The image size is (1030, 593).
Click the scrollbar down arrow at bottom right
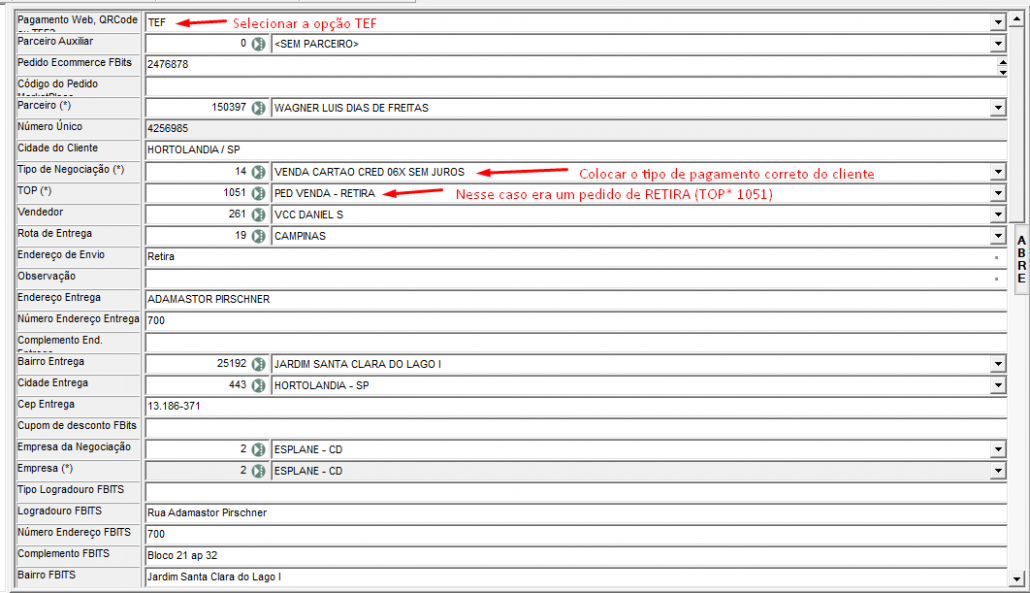coord(1016,578)
